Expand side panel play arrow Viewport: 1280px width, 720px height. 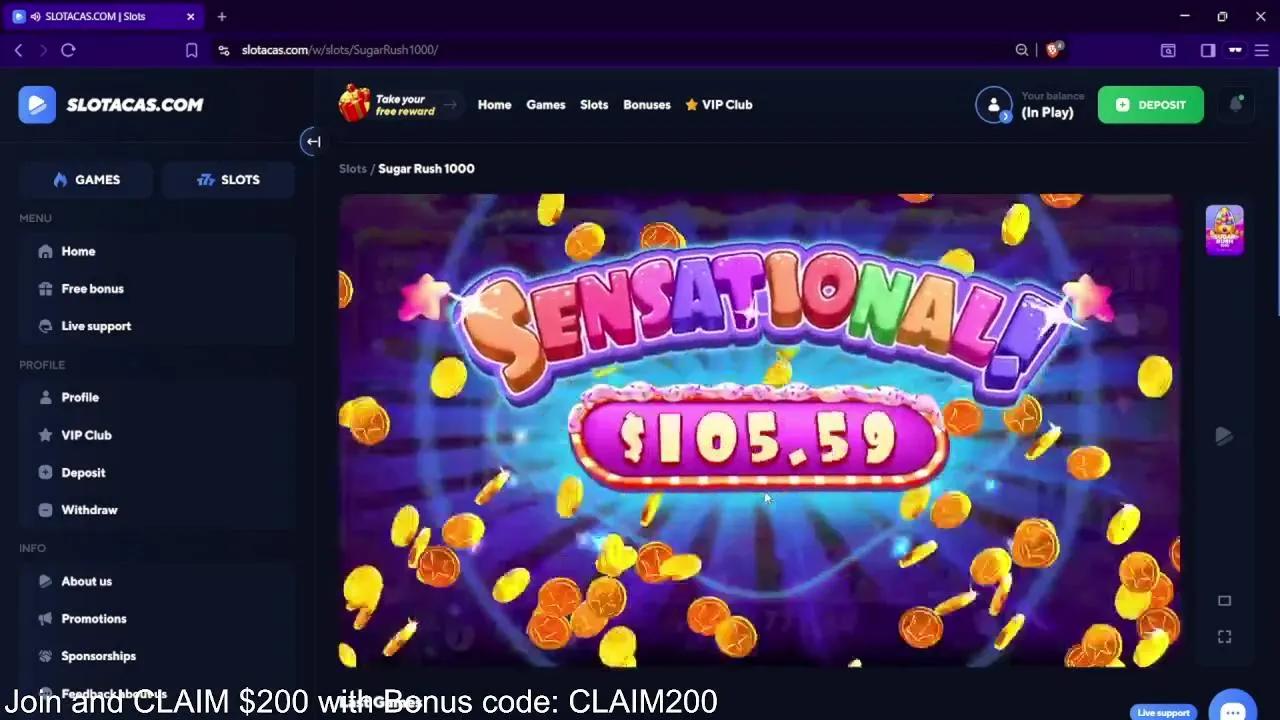(x=1224, y=436)
